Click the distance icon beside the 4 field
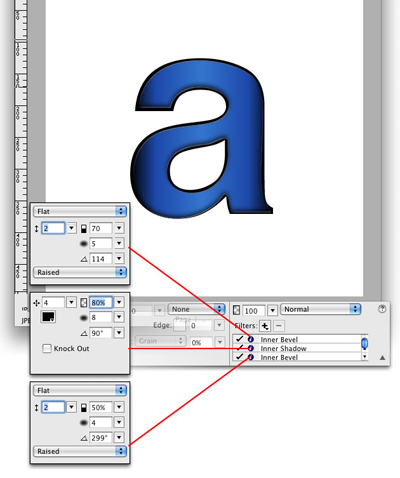 (36, 303)
